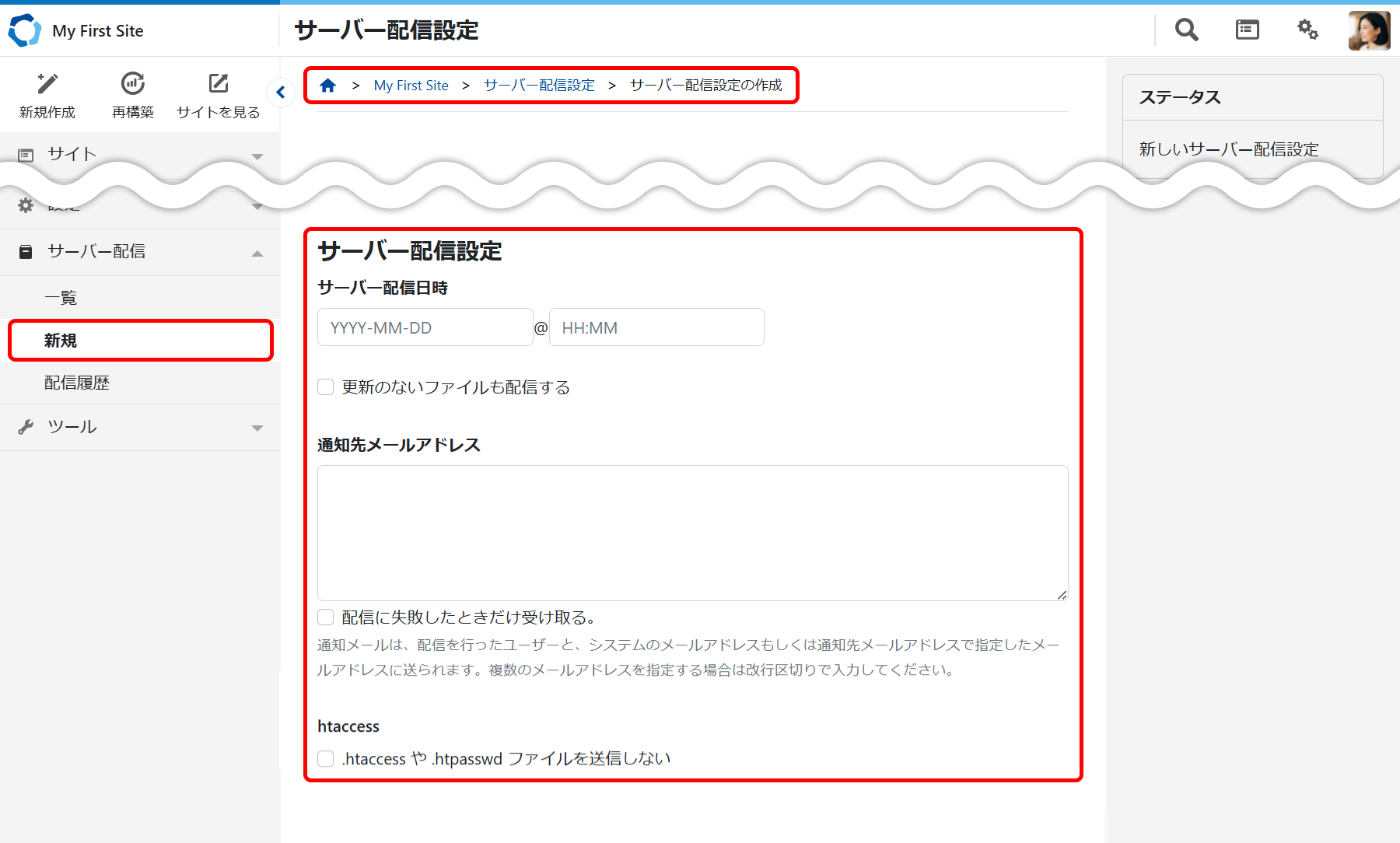Click the My First Site breadcrumb link

pyautogui.click(x=411, y=85)
